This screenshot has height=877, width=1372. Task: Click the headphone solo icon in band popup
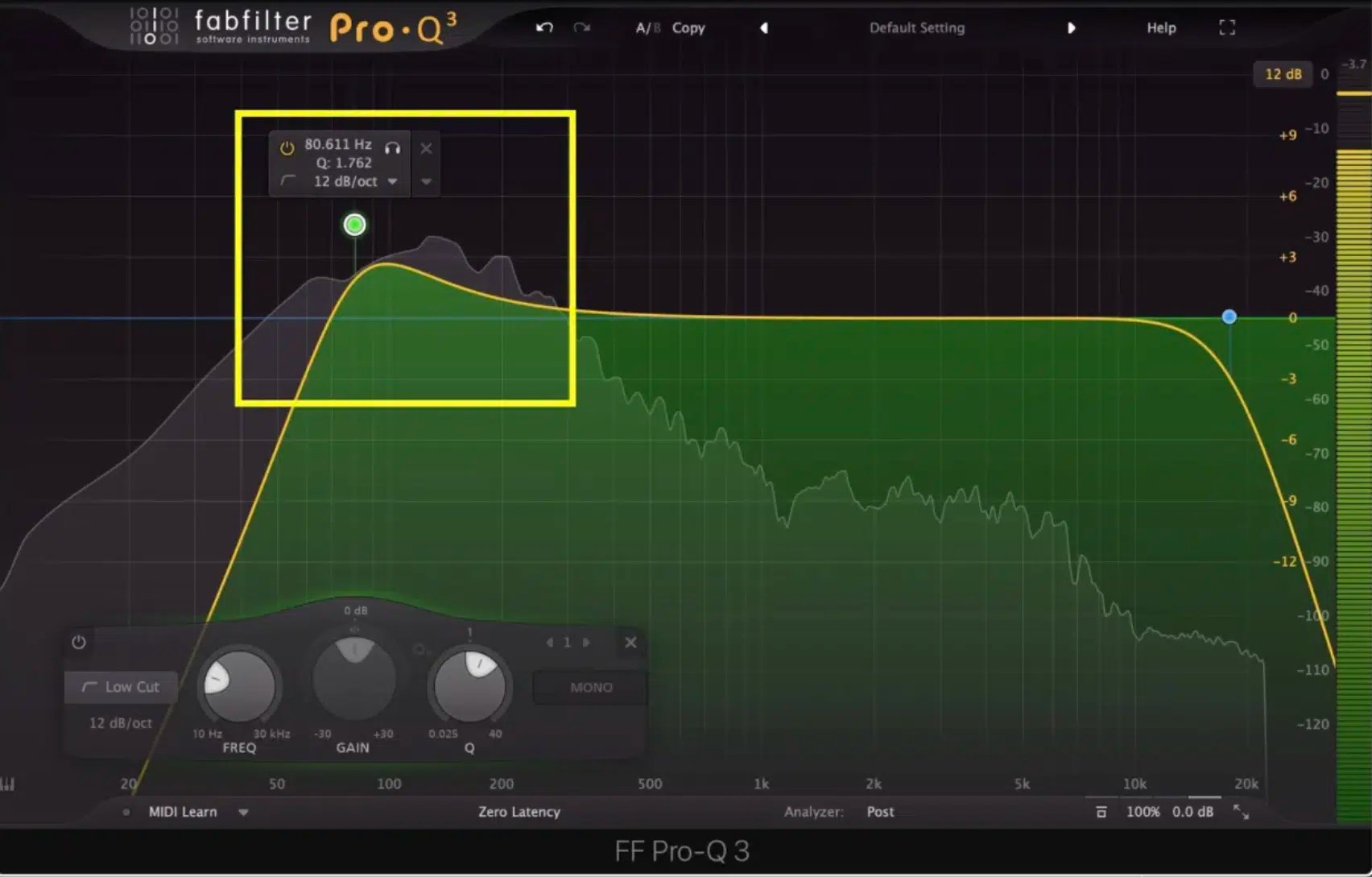pos(393,147)
